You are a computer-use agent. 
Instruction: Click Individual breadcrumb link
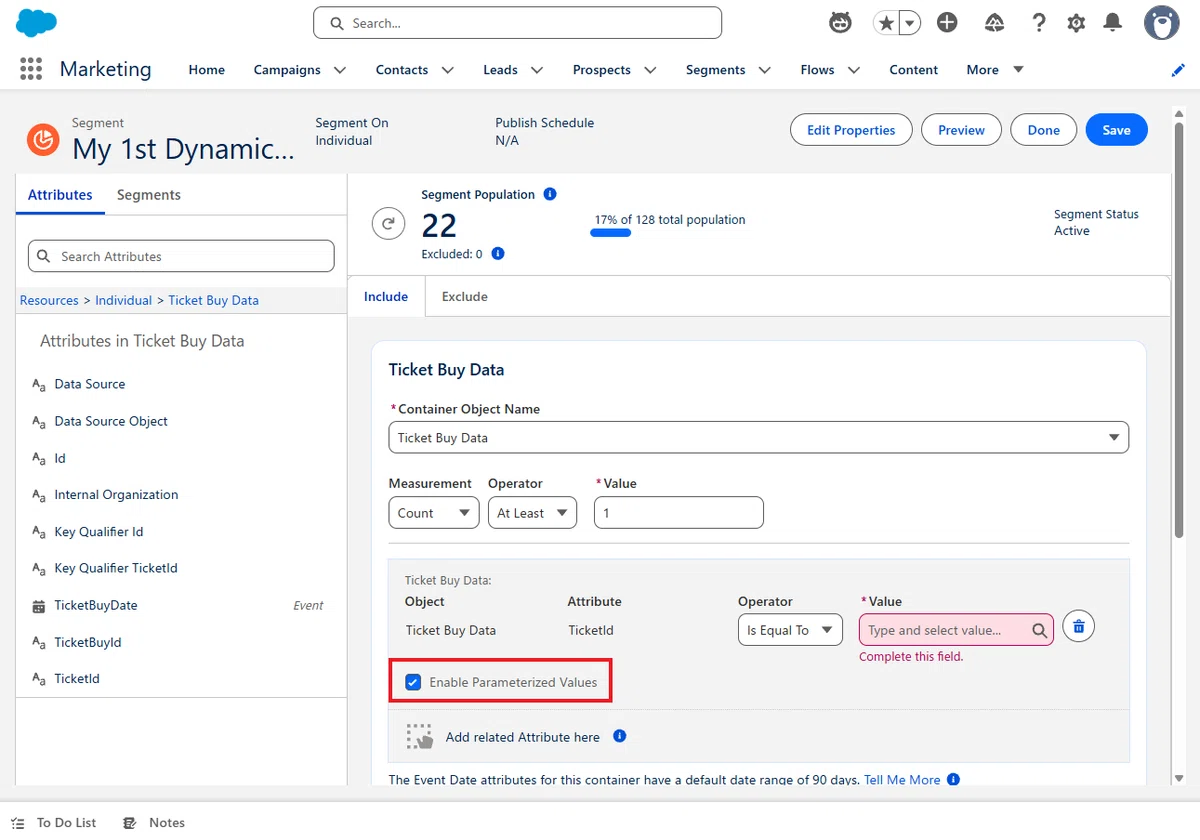[123, 300]
